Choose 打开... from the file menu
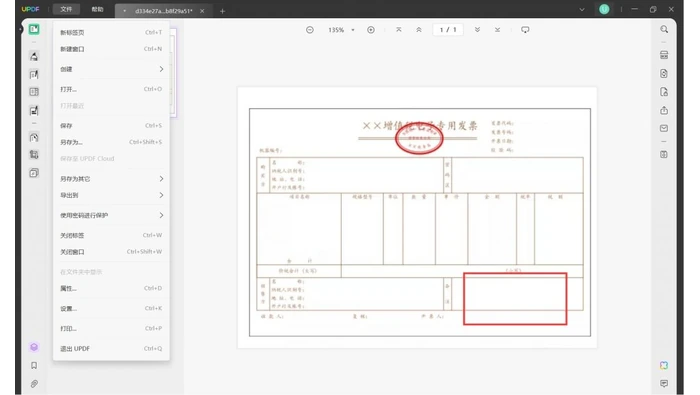 pos(111,89)
